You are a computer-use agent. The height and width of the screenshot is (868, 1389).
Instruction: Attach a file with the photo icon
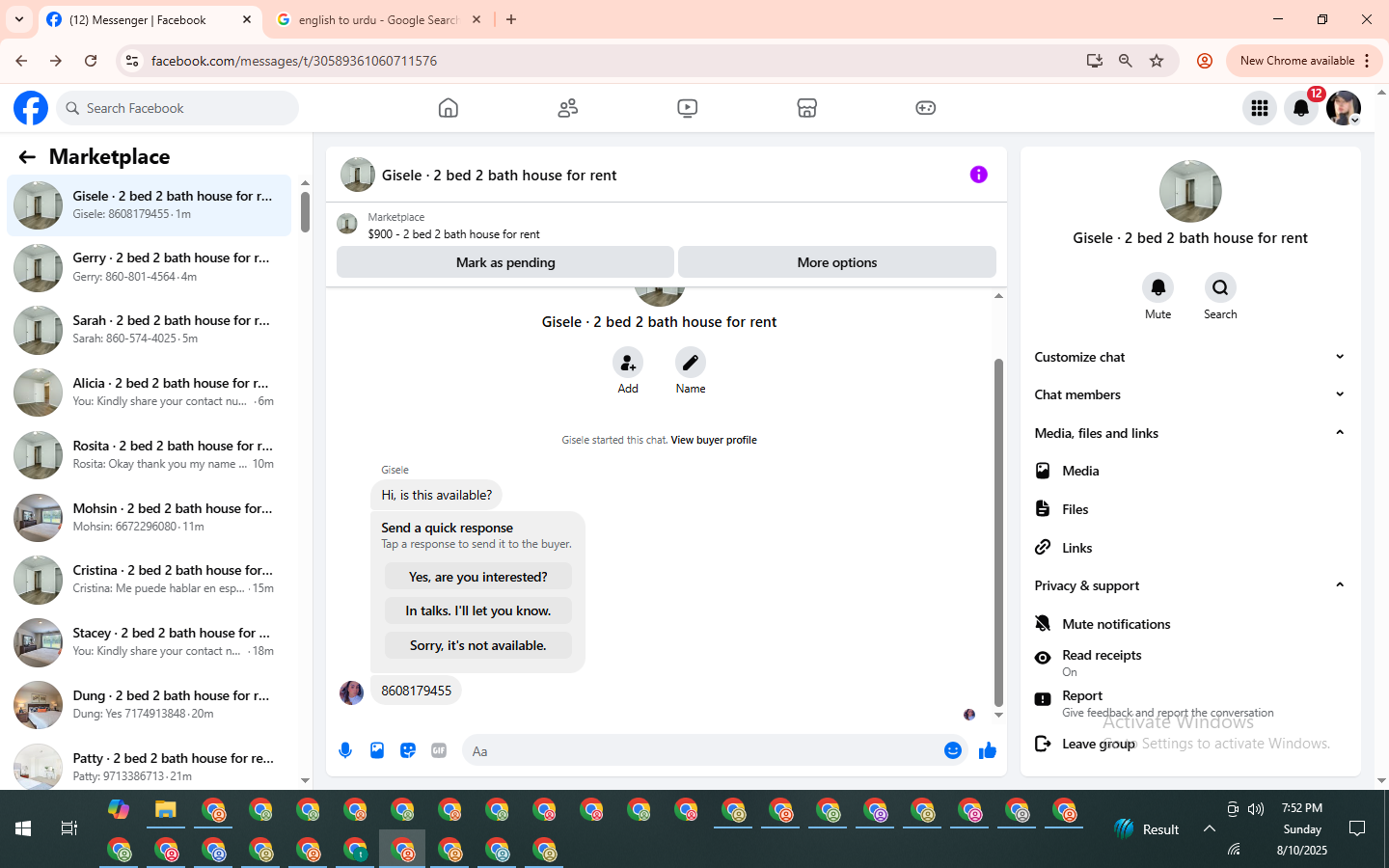coord(377,750)
